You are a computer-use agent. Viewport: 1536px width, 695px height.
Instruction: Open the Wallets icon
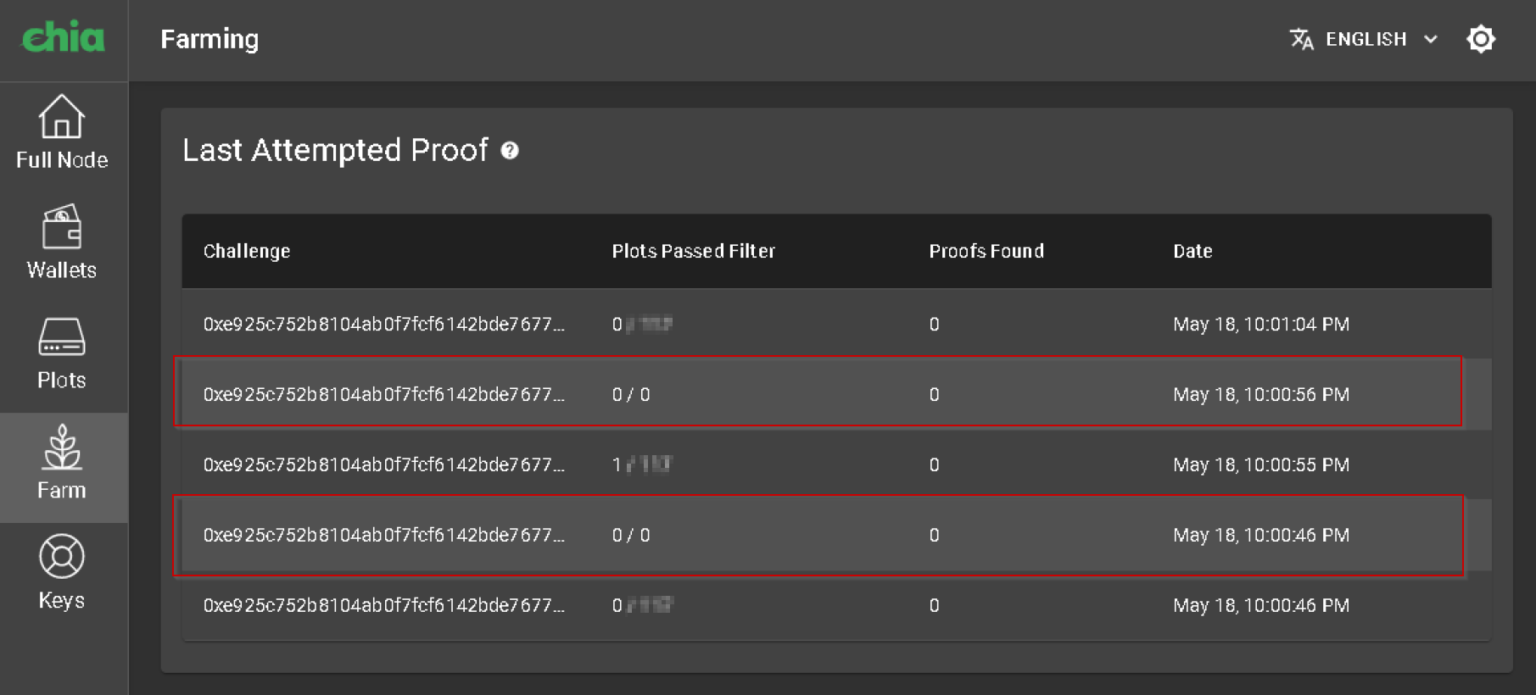tap(62, 227)
